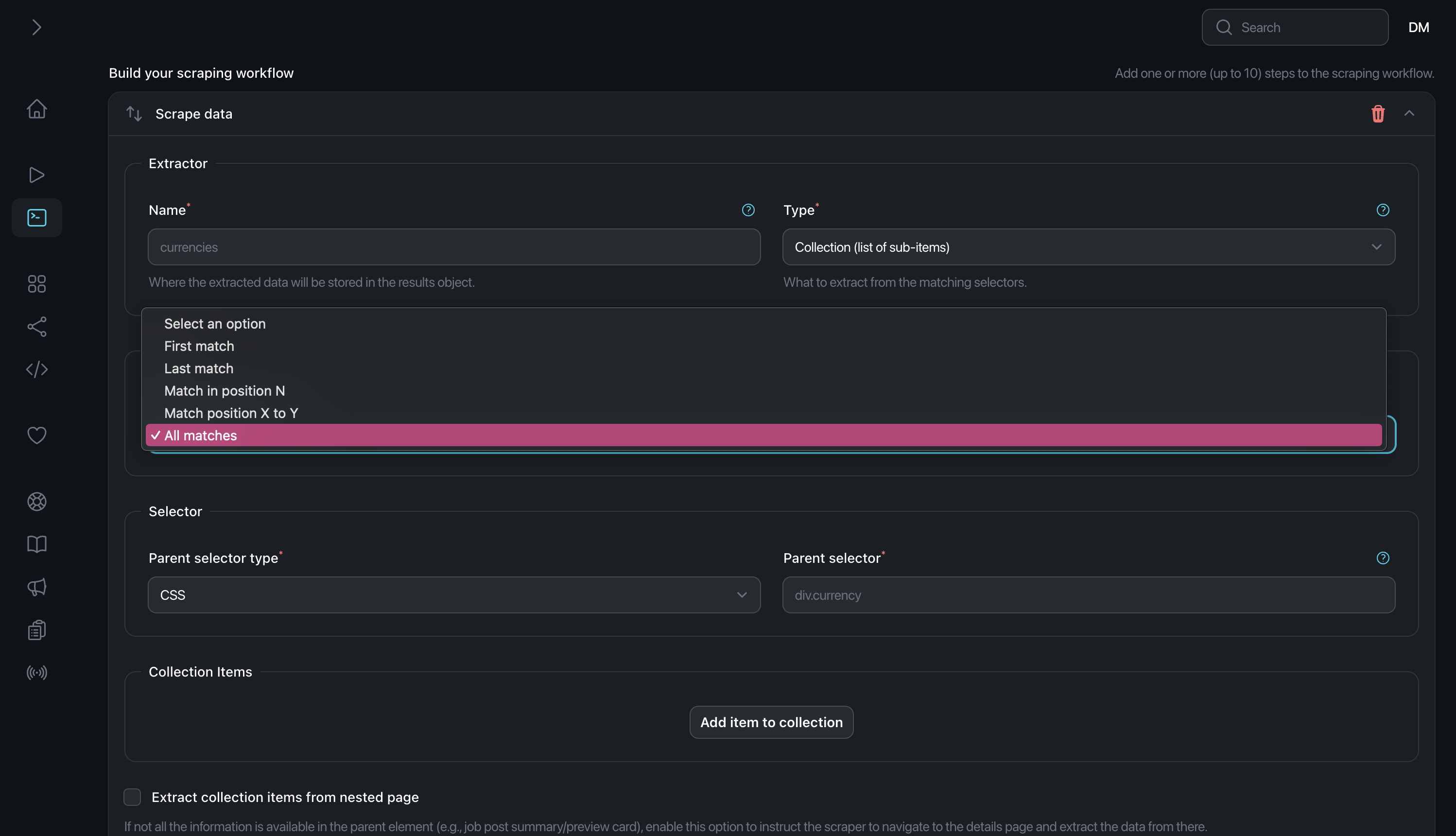Viewport: 1456px width, 836px height.
Task: Click the reorder arrows beside Scrape data
Action: coord(134,114)
